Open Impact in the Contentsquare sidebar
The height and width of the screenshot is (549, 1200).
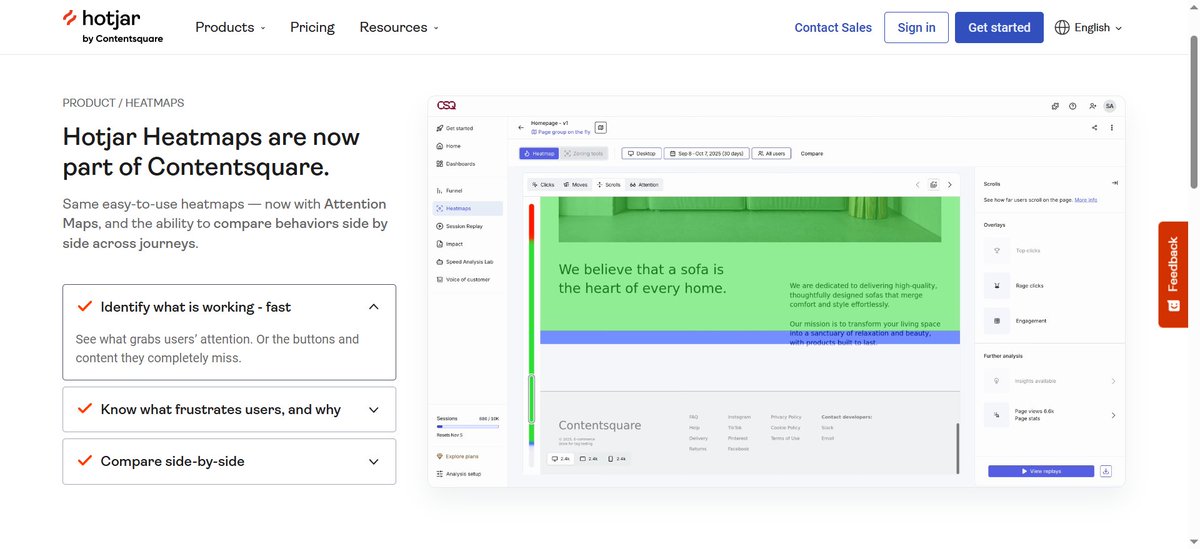pyautogui.click(x=449, y=244)
